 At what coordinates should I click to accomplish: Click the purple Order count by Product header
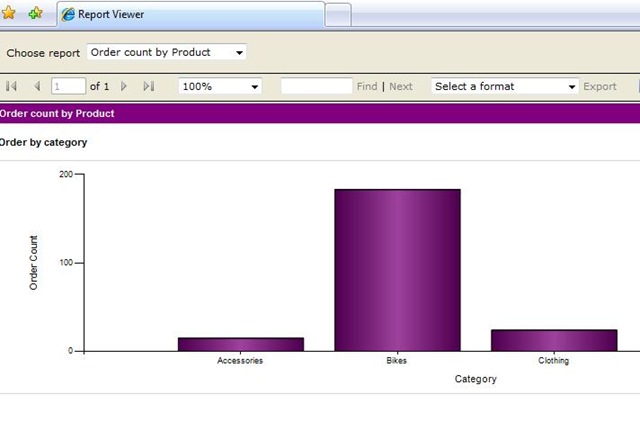click(x=320, y=114)
